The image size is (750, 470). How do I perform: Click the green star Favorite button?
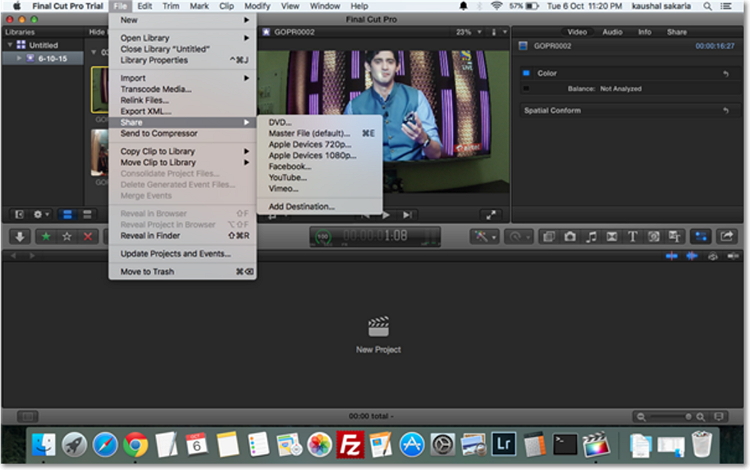tap(46, 237)
